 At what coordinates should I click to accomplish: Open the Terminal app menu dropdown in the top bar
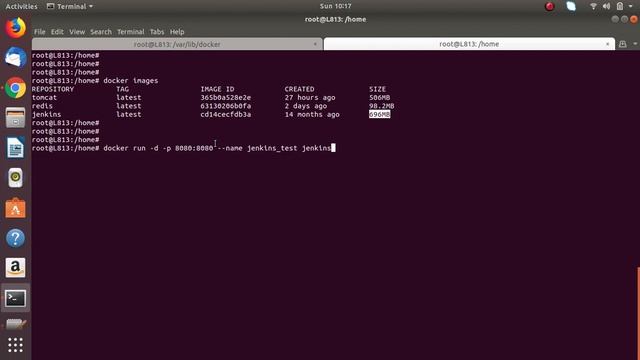(70, 6)
